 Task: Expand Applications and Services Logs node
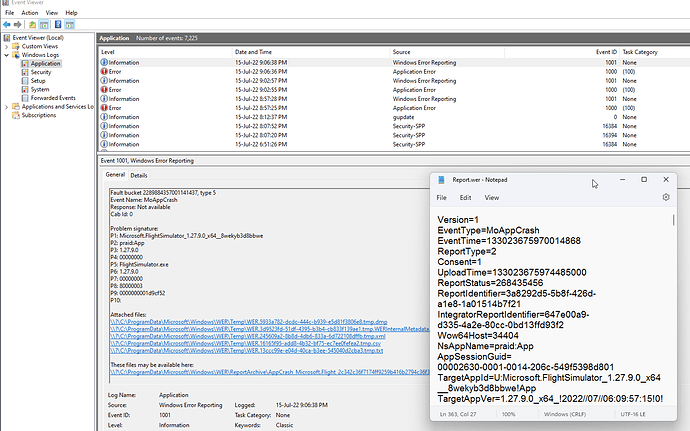(6, 105)
